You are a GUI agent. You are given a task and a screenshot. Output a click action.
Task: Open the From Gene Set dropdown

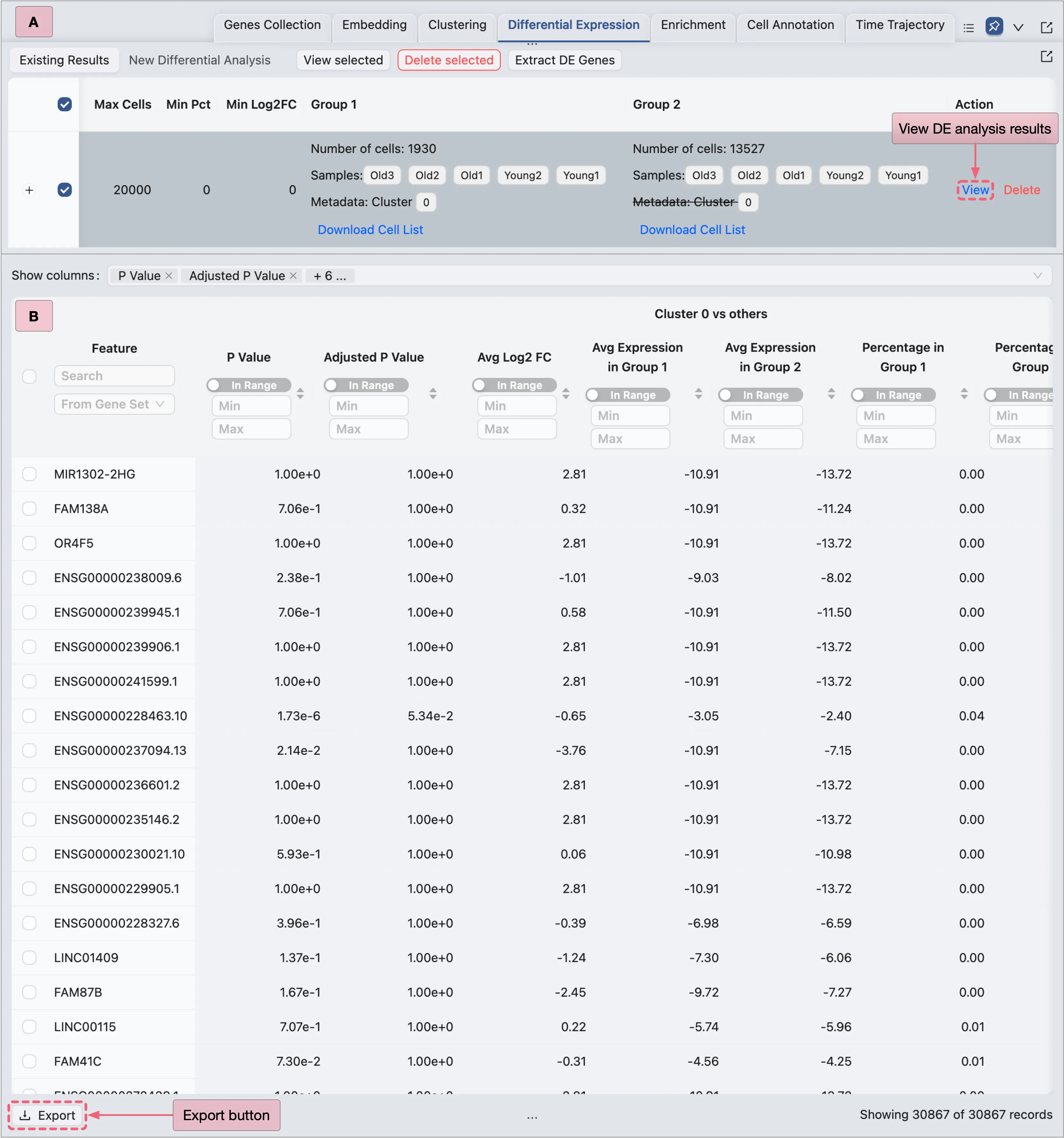114,404
